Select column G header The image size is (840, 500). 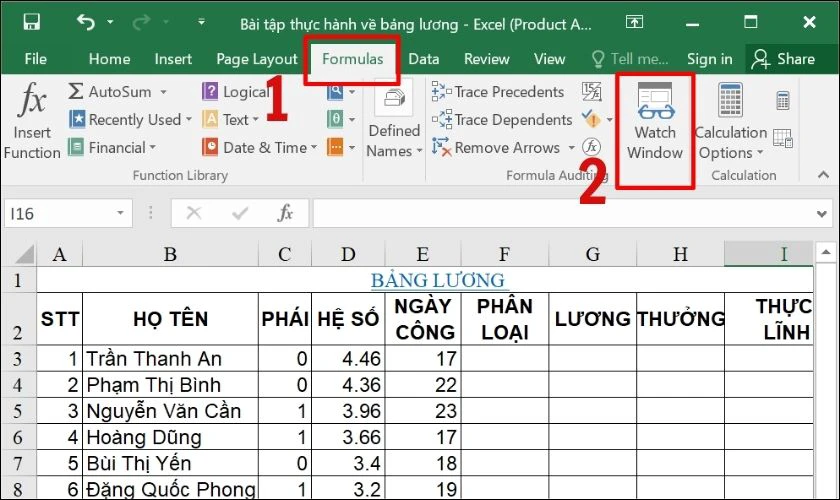[x=592, y=254]
